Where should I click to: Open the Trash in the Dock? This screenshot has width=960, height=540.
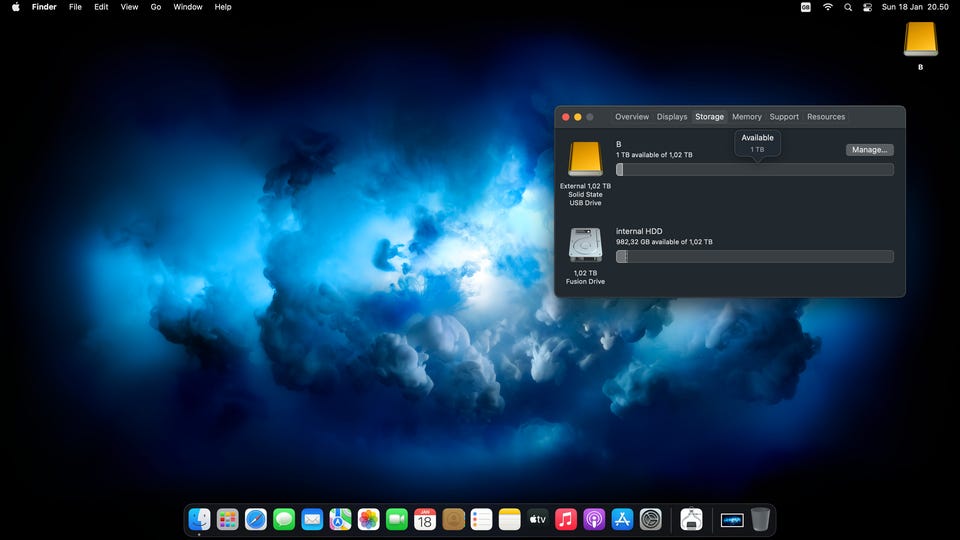click(x=760, y=519)
